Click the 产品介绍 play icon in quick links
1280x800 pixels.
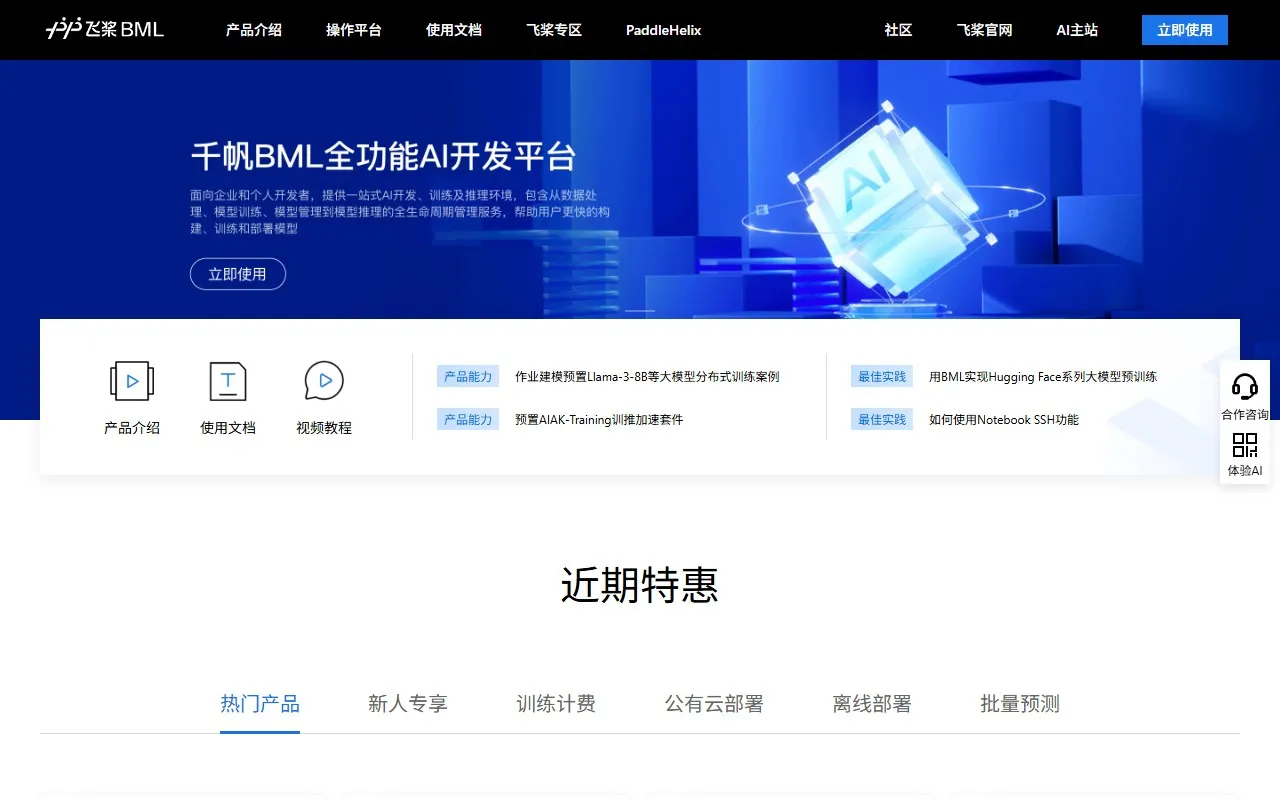coord(131,380)
